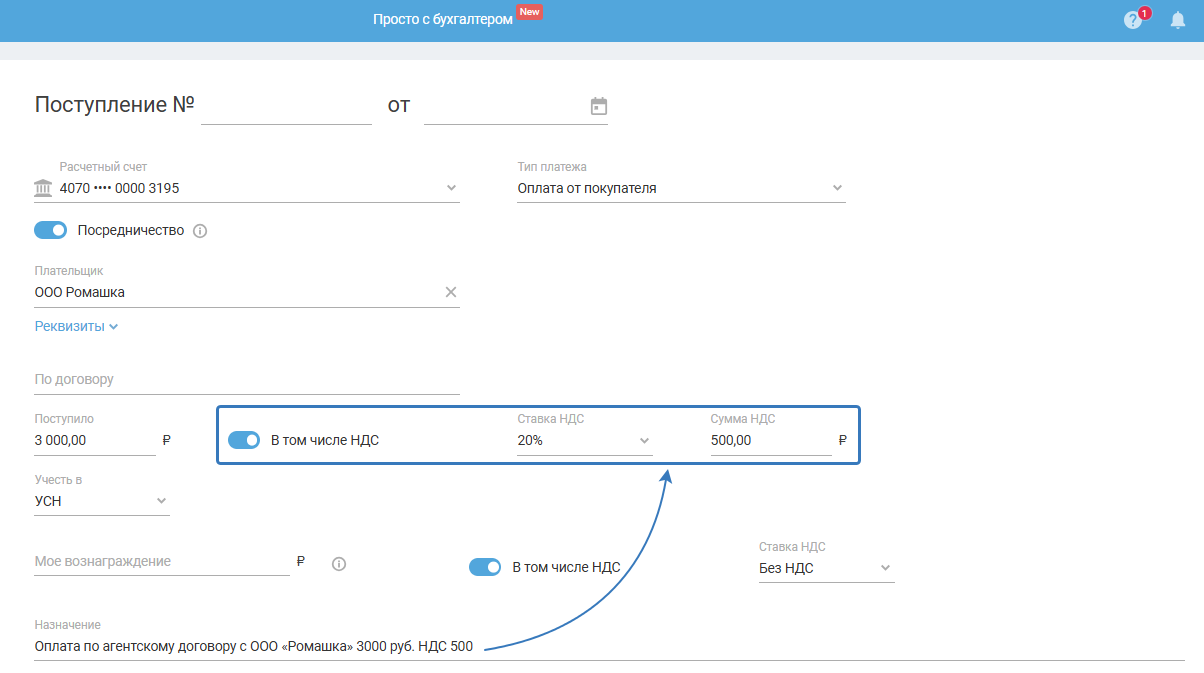Click the Сумма НДС 500,00 field
Screen dimensions: 1204x673
click(x=771, y=440)
